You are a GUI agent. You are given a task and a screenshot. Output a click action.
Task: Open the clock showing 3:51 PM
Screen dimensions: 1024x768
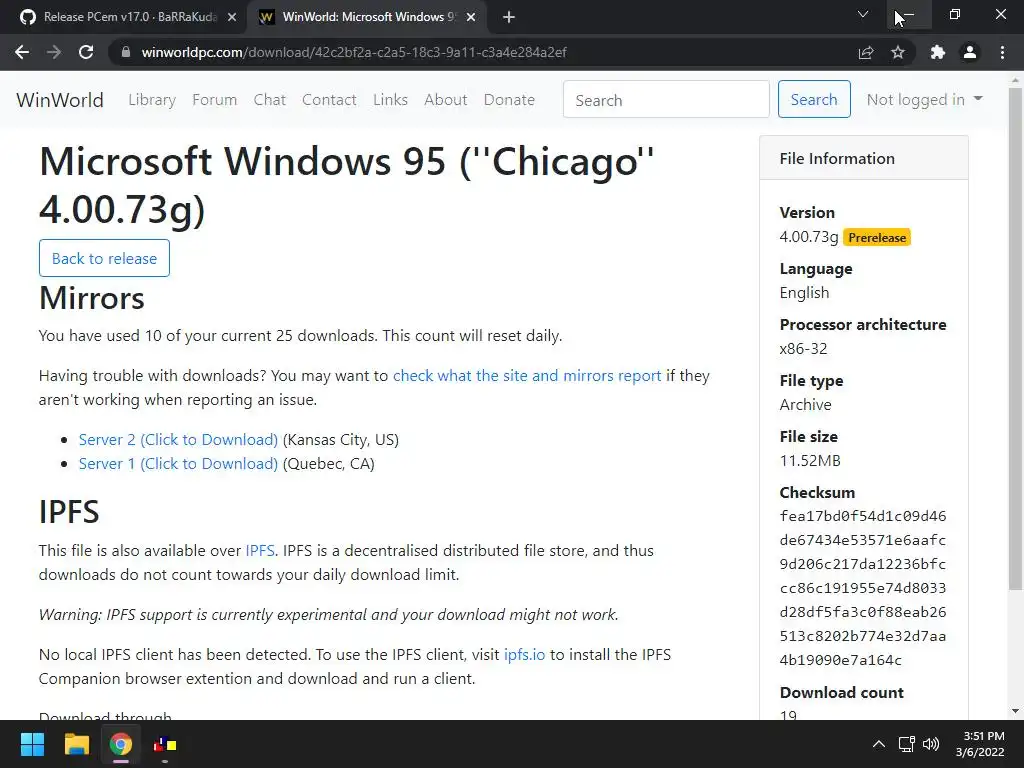coord(980,744)
